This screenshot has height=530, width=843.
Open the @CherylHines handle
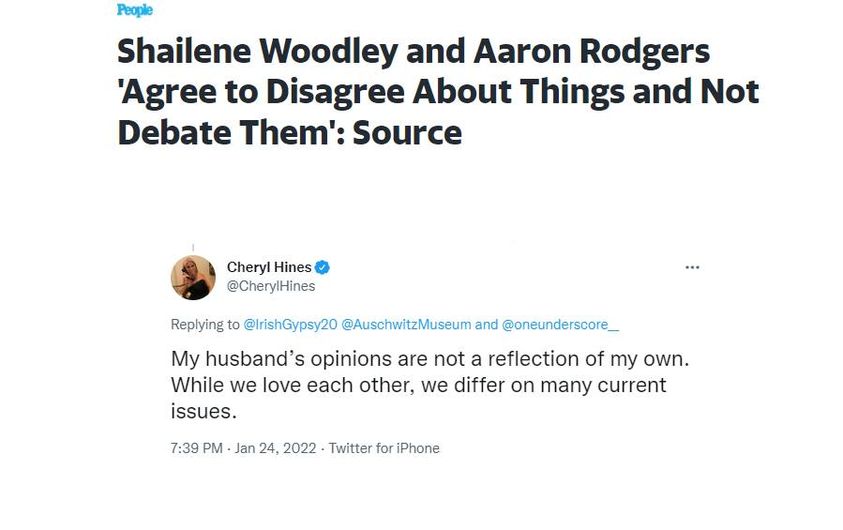point(271,286)
